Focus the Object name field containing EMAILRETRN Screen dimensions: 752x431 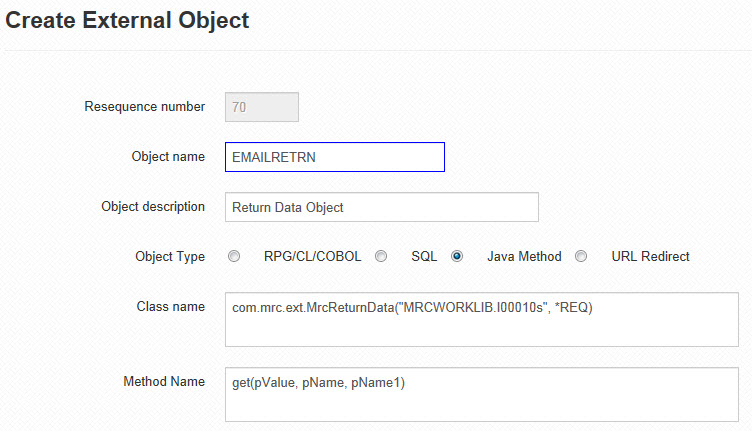click(335, 157)
